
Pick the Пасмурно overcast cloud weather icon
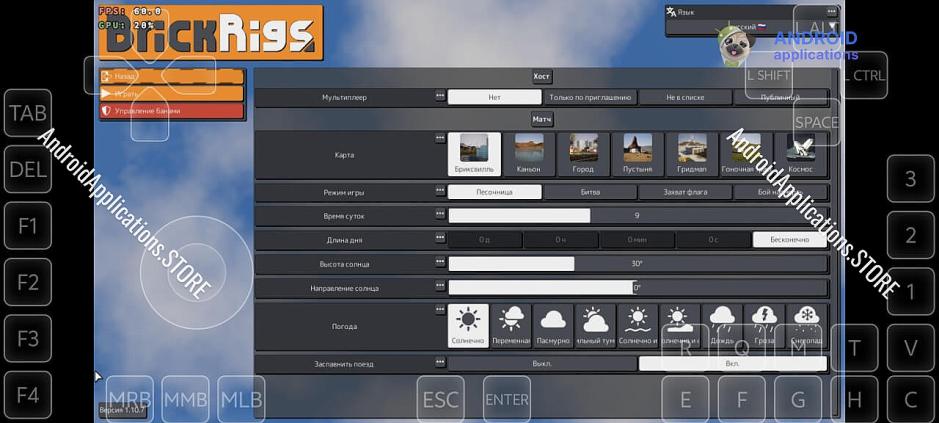(x=553, y=325)
